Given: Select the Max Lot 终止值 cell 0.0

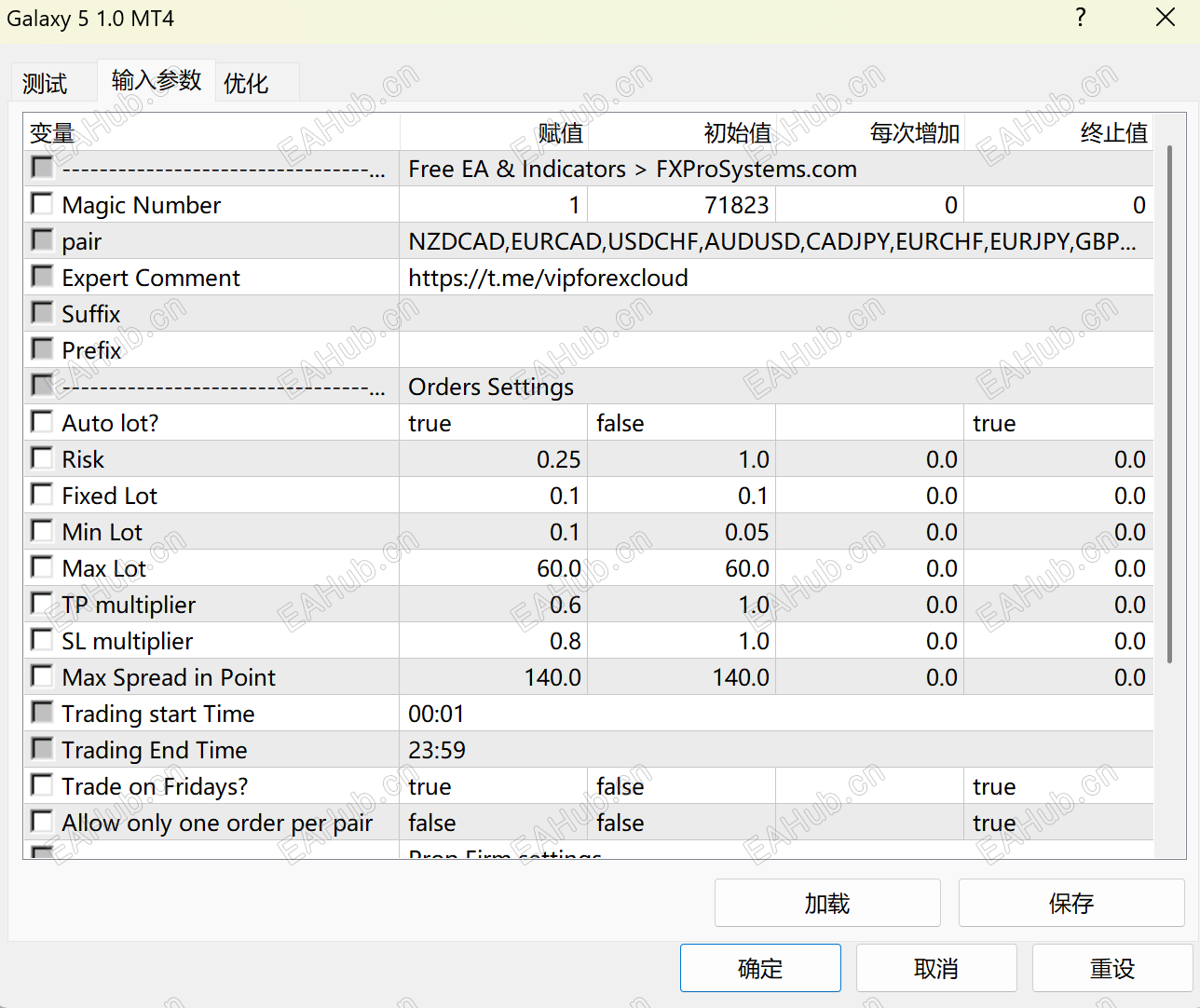Looking at the screenshot, I should (x=1059, y=568).
